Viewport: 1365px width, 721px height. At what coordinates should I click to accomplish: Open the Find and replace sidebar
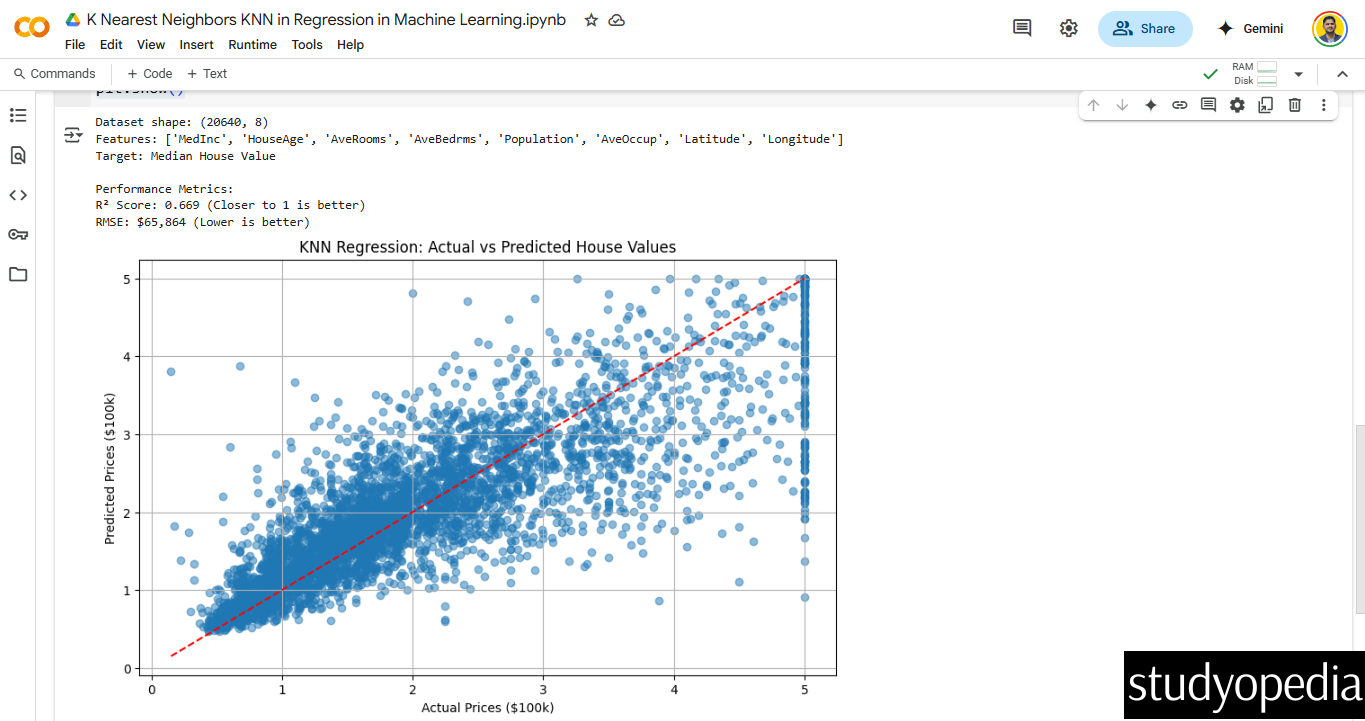[18, 155]
